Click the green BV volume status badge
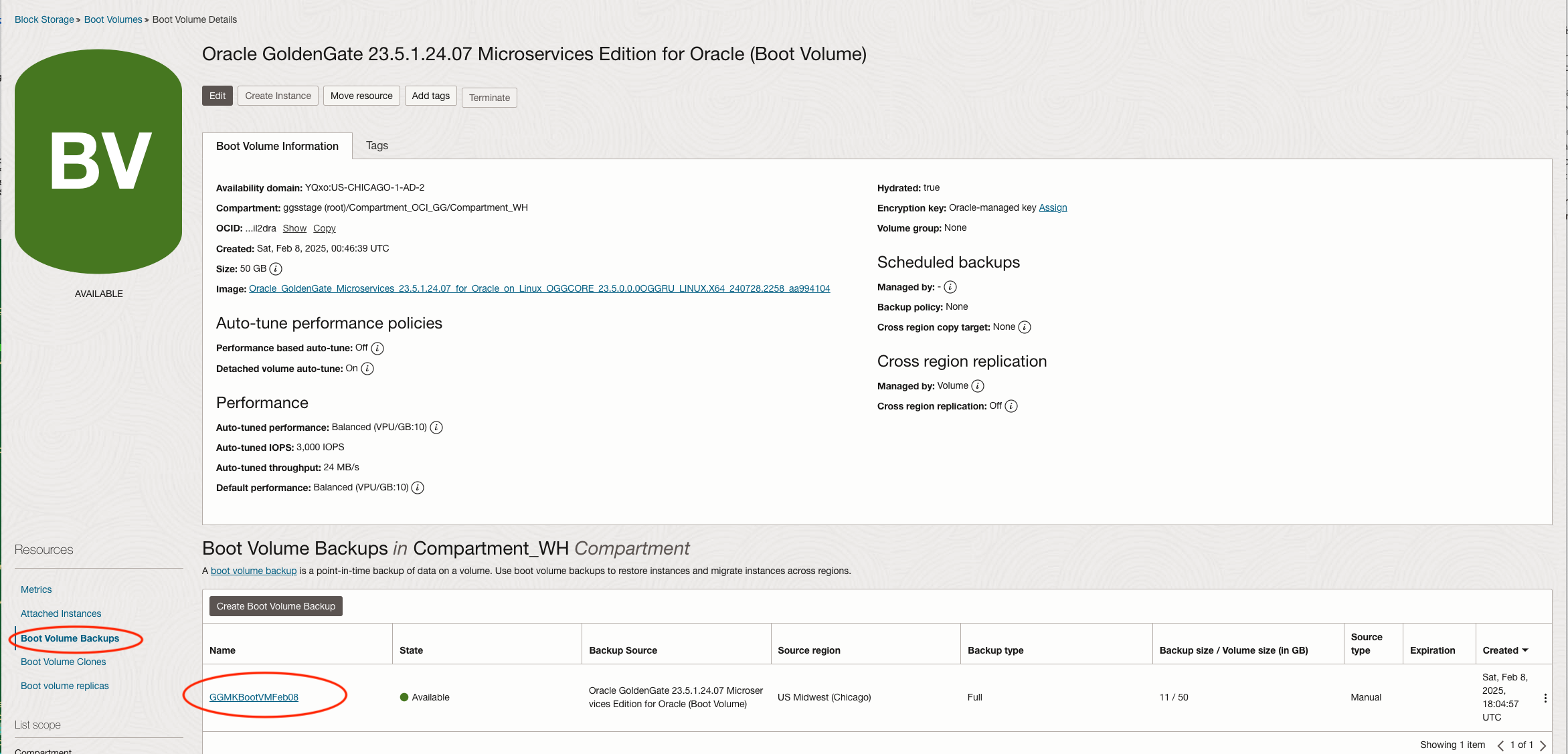Screen dimensions: 1568x754 click(x=99, y=161)
